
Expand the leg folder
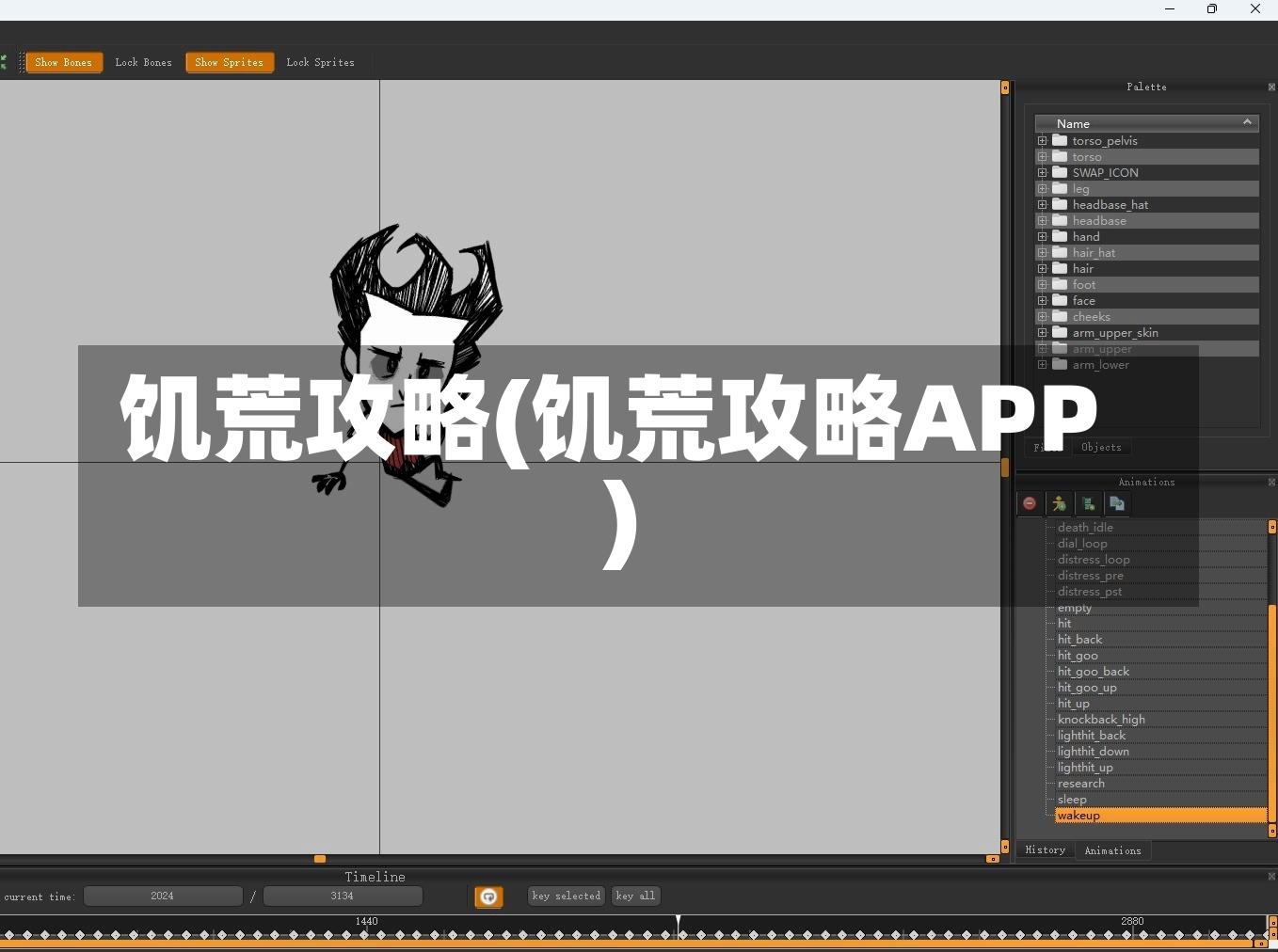[x=1042, y=189]
